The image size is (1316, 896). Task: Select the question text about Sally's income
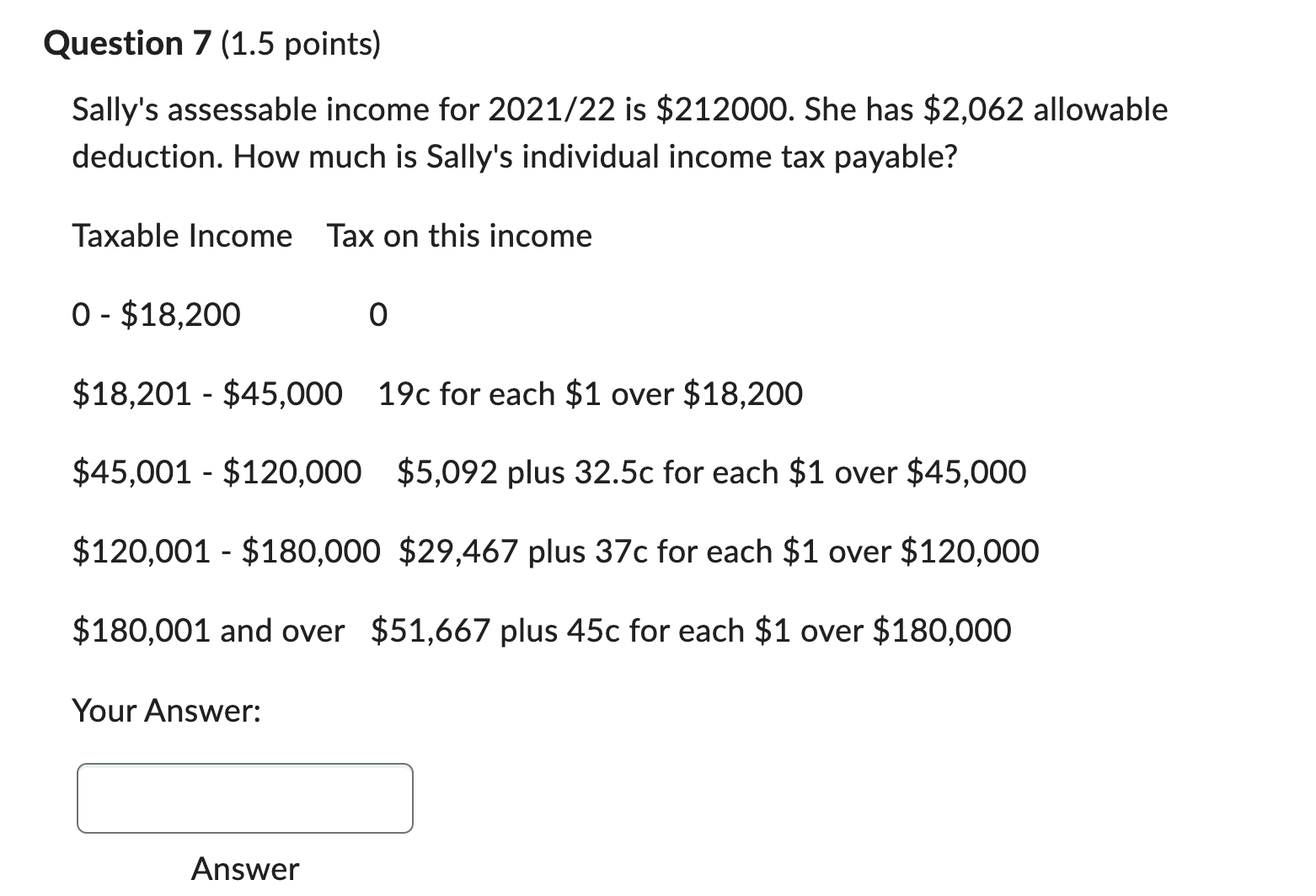pyautogui.click(x=590, y=132)
